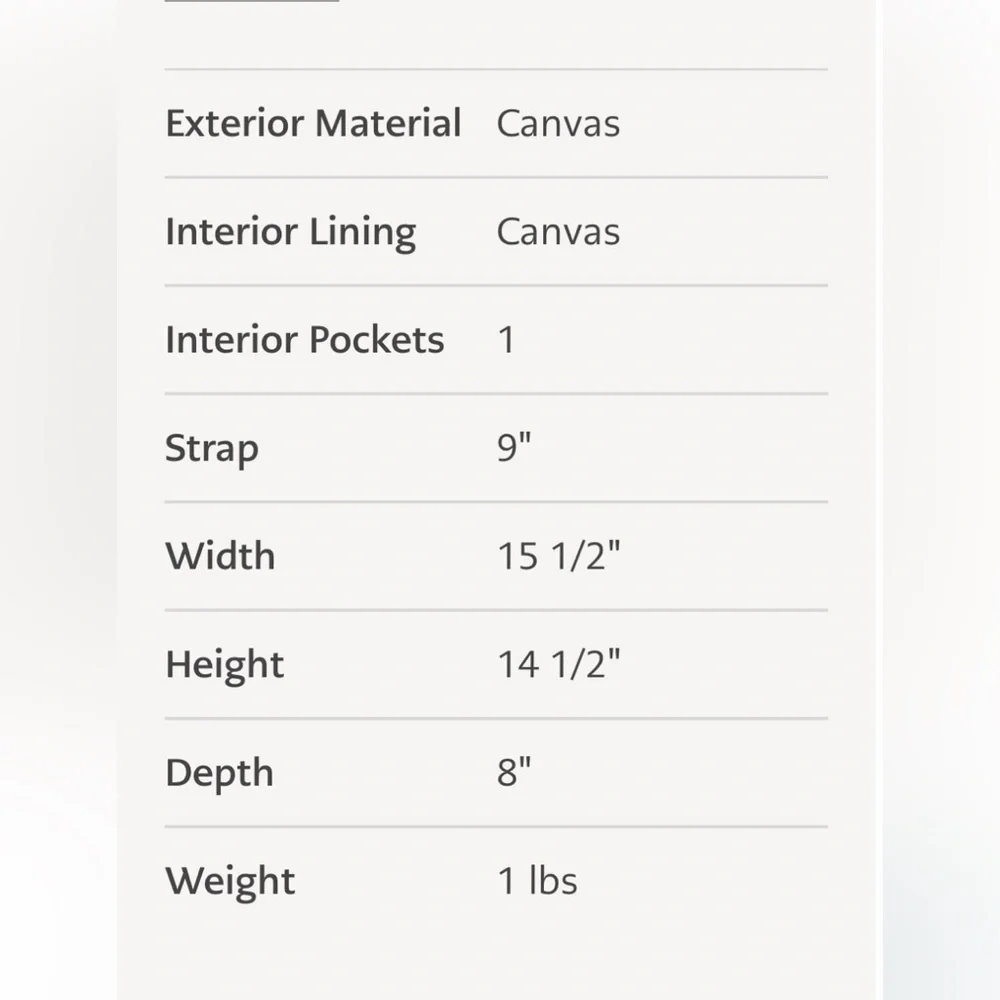Click the Interior Pockets value 1
1000x1000 pixels.
[x=506, y=339]
